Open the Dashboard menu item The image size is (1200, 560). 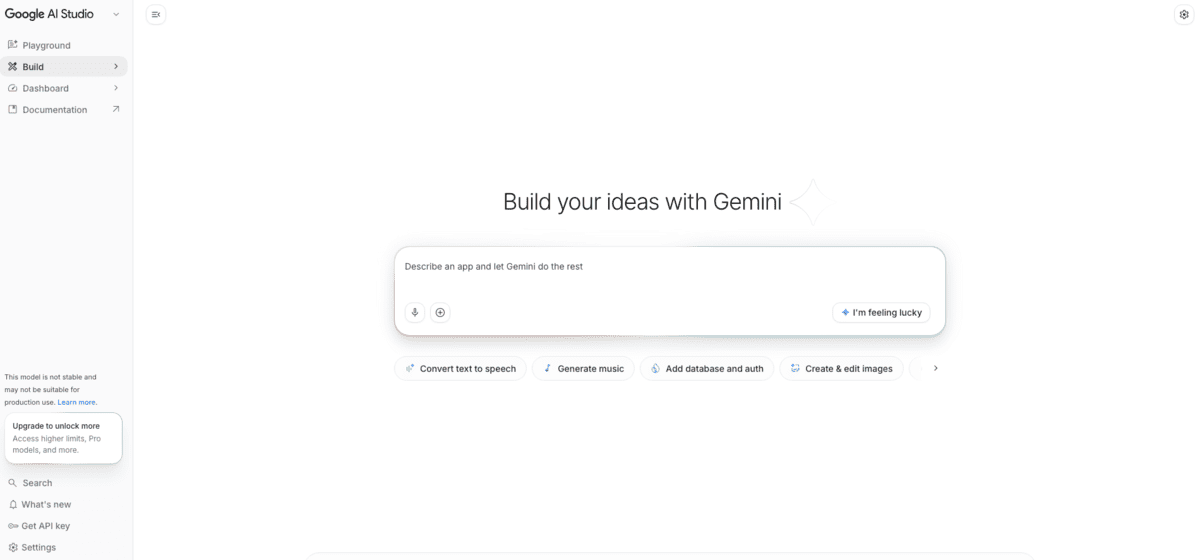46,88
